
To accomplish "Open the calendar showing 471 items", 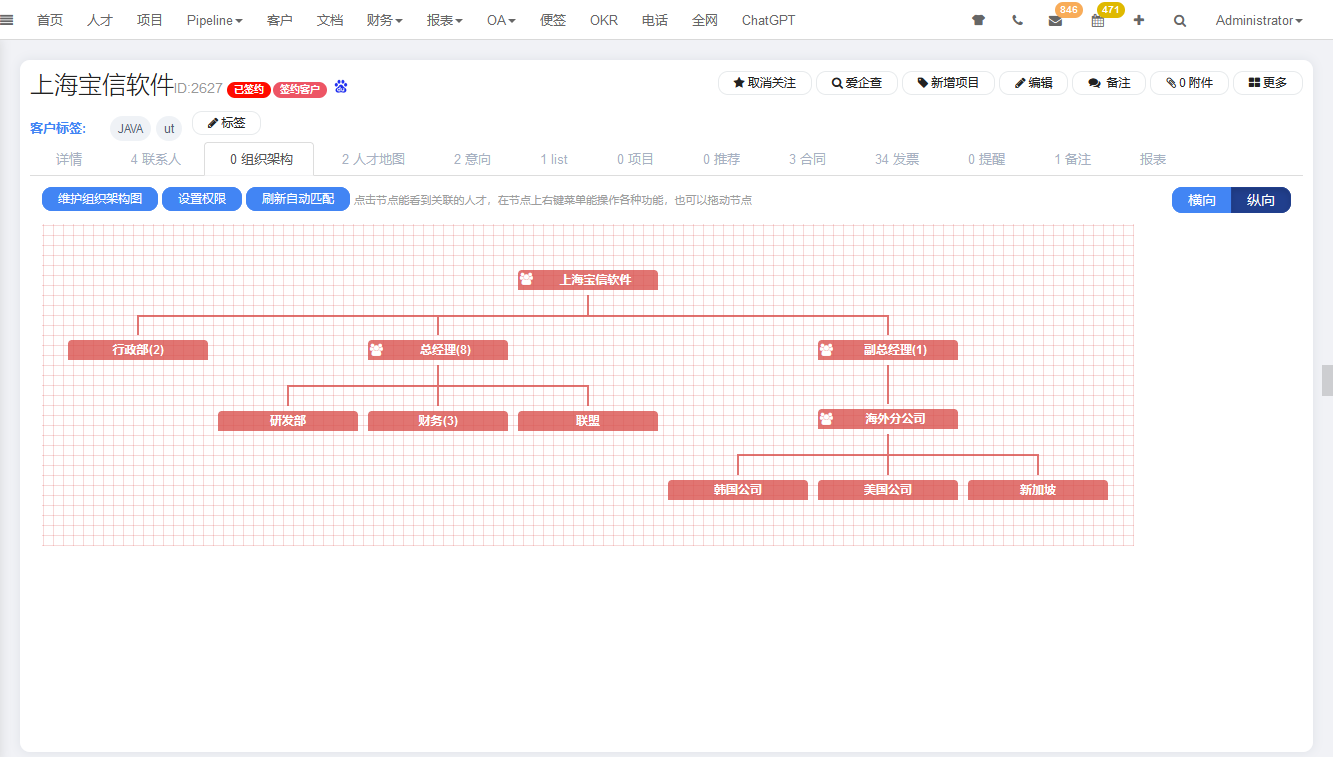I will (x=1097, y=20).
